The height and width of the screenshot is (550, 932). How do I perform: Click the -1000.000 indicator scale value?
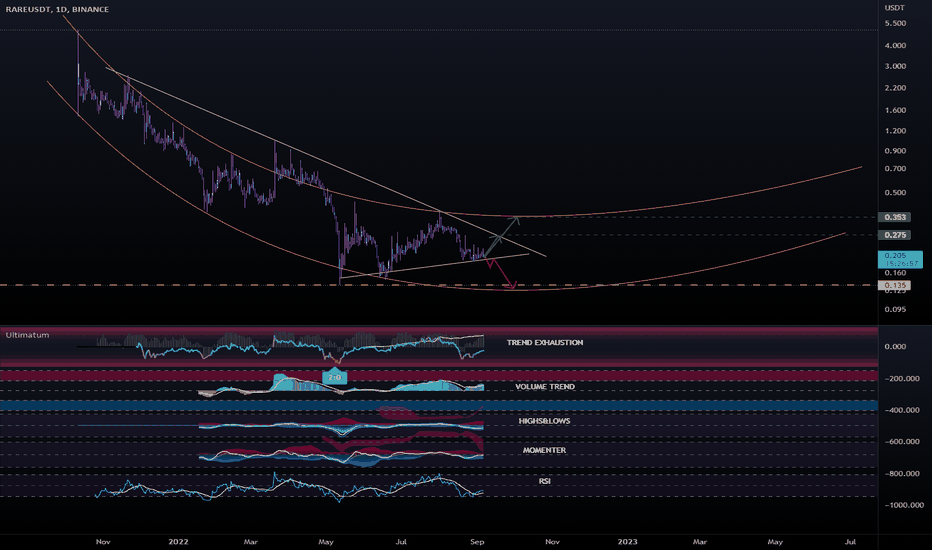tap(904, 505)
